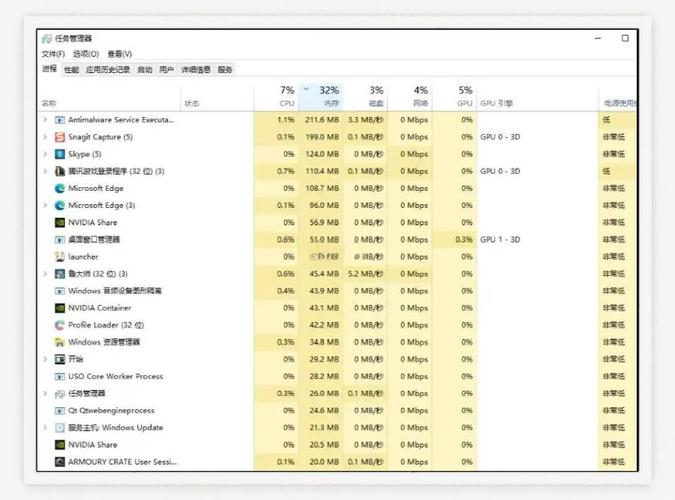The height and width of the screenshot is (500, 675).
Task: Switch to the 详细信息 tab
Action: click(x=196, y=69)
